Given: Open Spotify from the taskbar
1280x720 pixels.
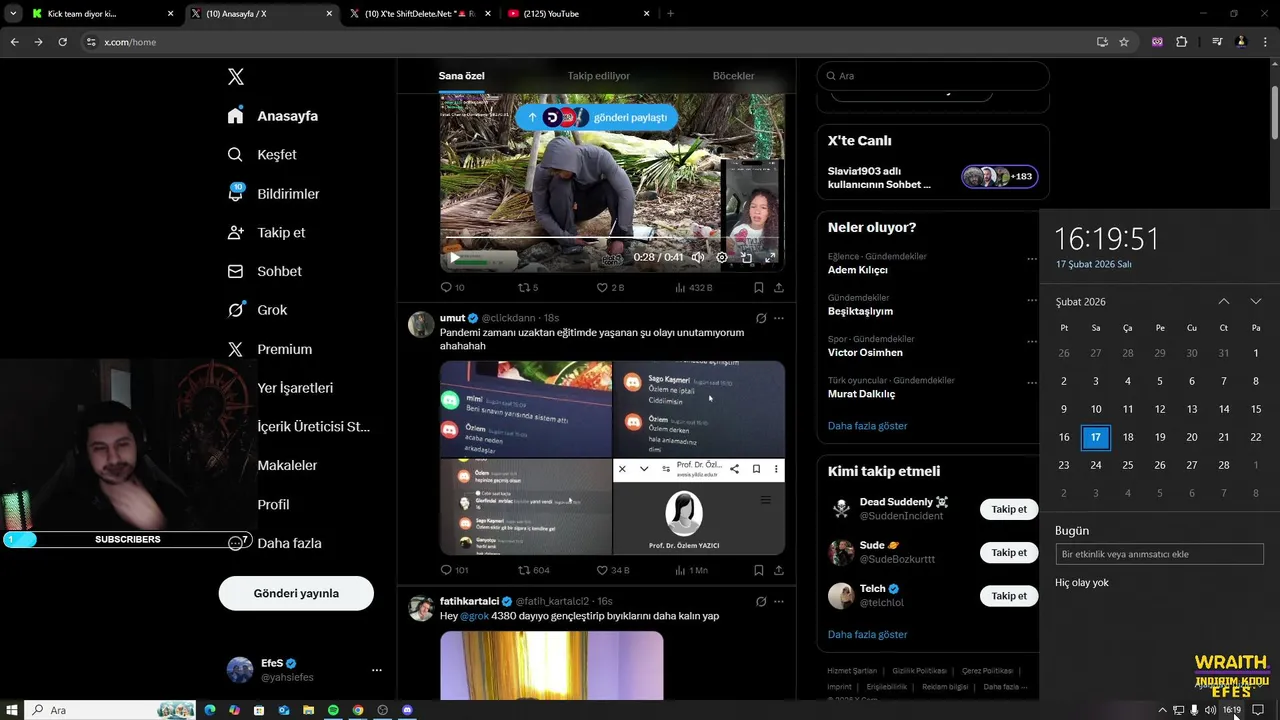Looking at the screenshot, I should point(333,710).
